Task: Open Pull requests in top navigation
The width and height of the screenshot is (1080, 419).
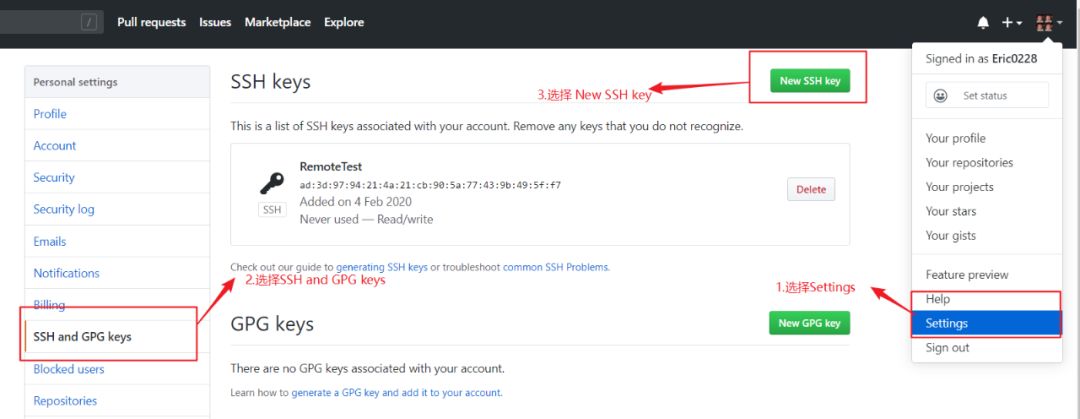Action: pos(152,22)
